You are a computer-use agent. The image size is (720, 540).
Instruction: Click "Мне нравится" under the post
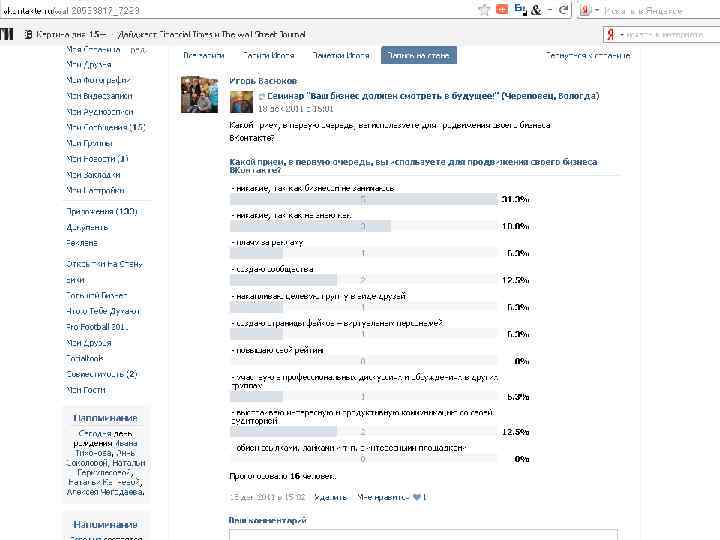tap(383, 497)
